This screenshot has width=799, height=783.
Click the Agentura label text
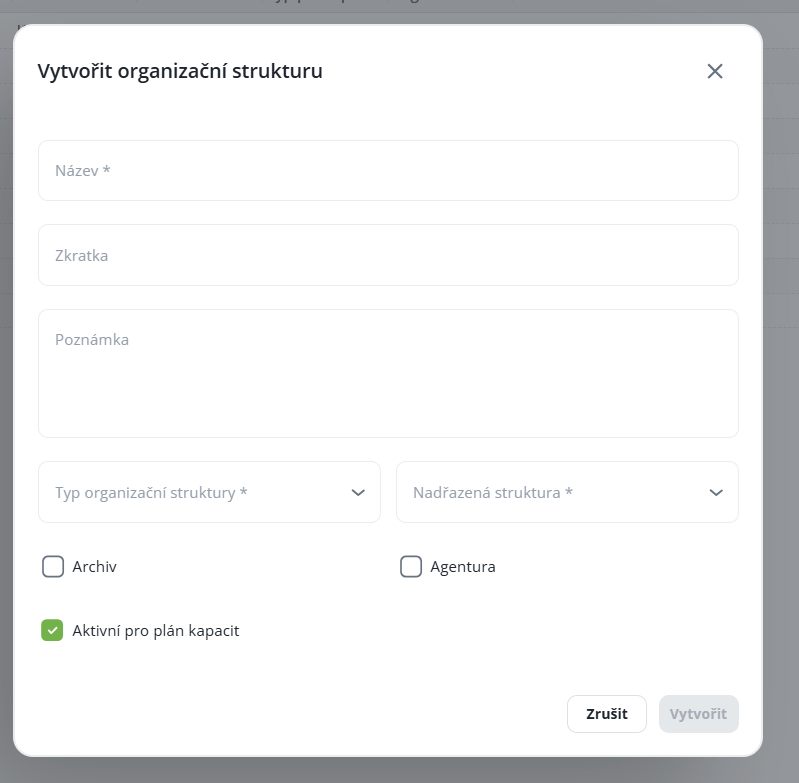[x=463, y=567]
